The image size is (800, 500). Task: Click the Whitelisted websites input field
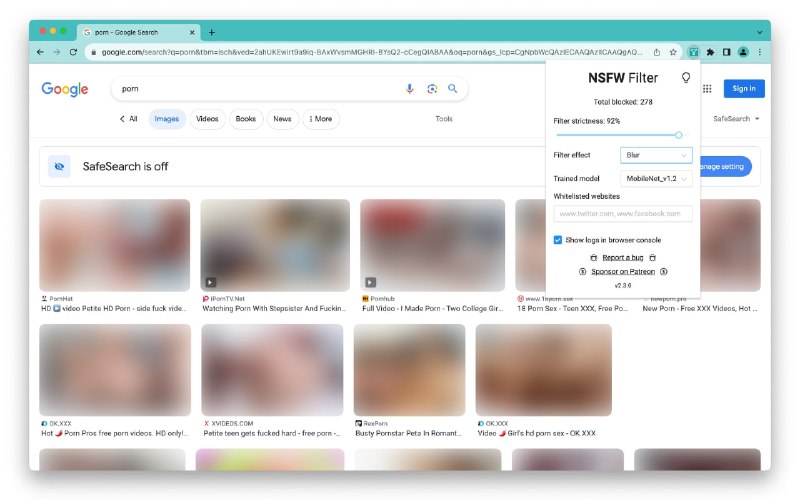pos(623,213)
